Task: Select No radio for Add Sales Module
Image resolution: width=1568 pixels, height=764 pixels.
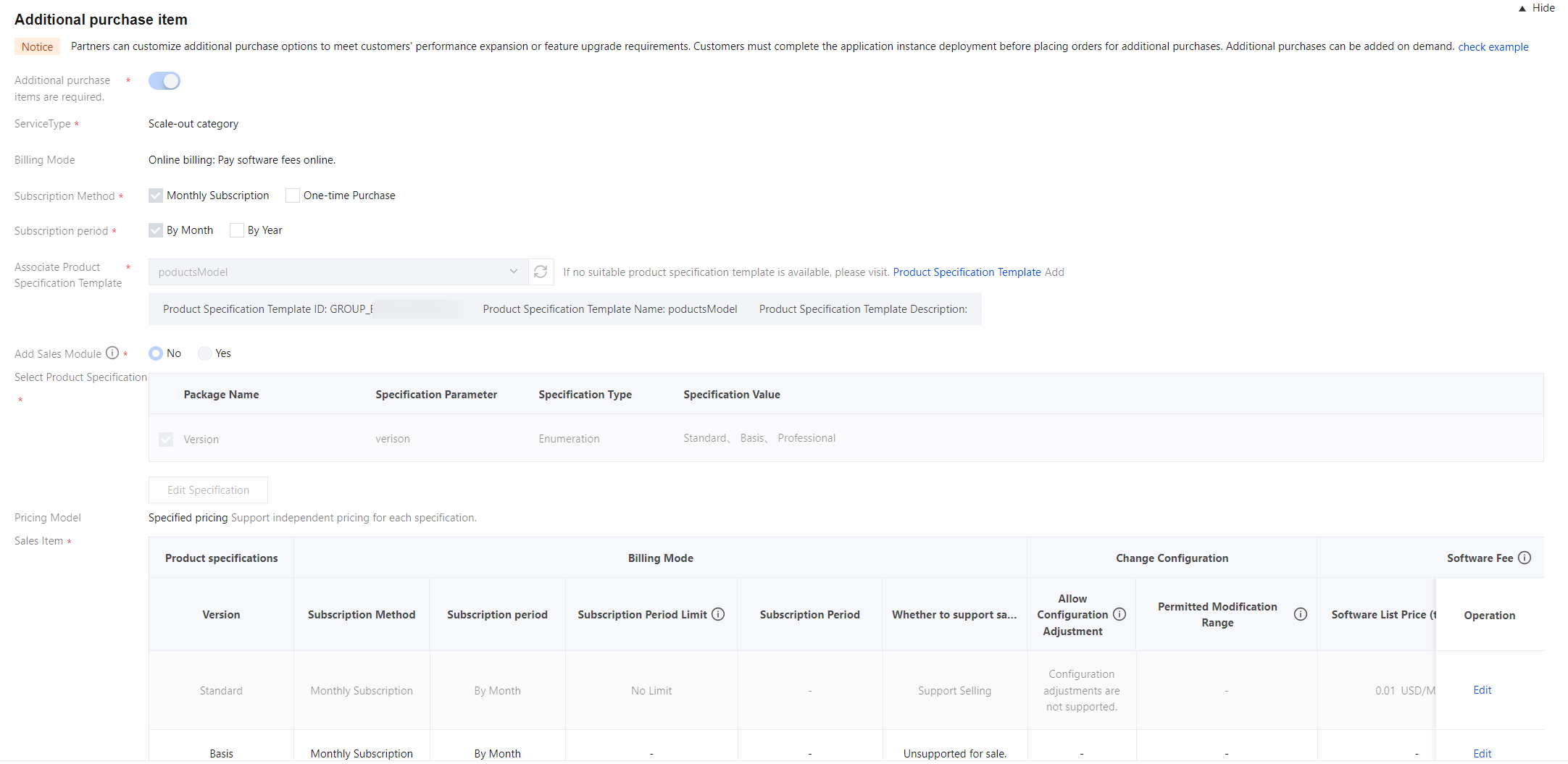Action: (x=156, y=353)
